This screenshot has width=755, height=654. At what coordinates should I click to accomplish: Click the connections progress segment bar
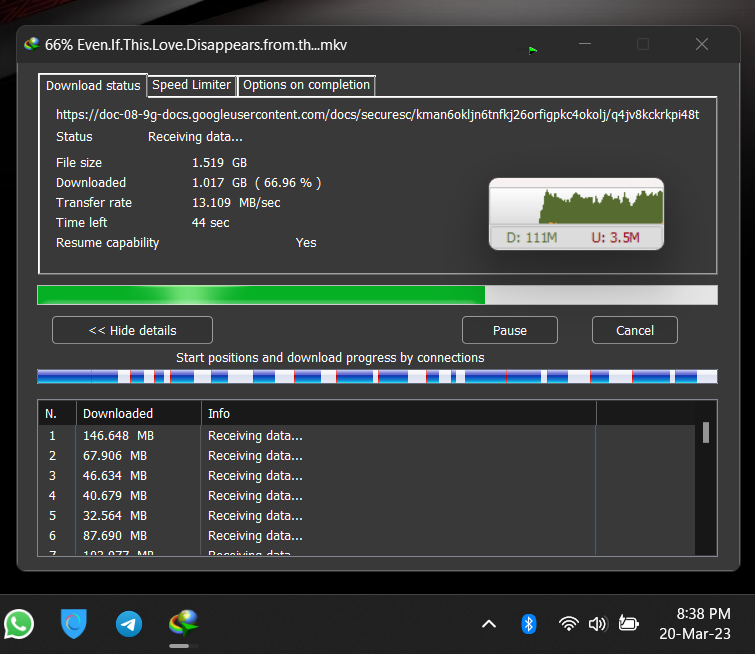coord(378,377)
